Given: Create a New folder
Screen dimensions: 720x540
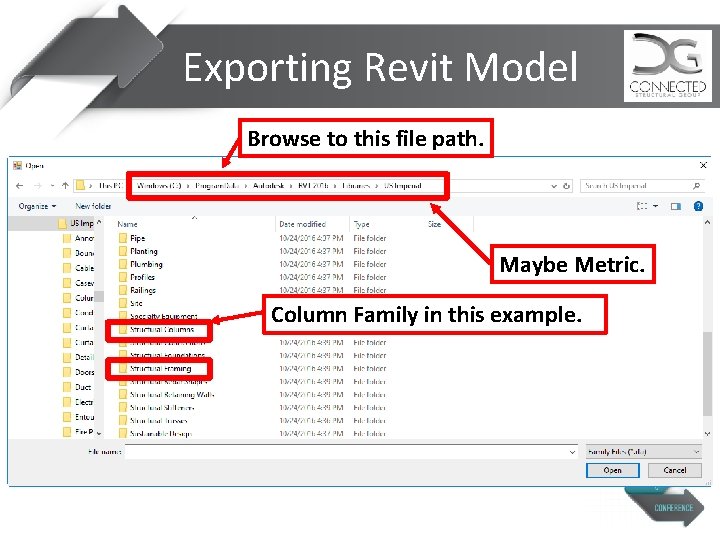Looking at the screenshot, I should (93, 206).
